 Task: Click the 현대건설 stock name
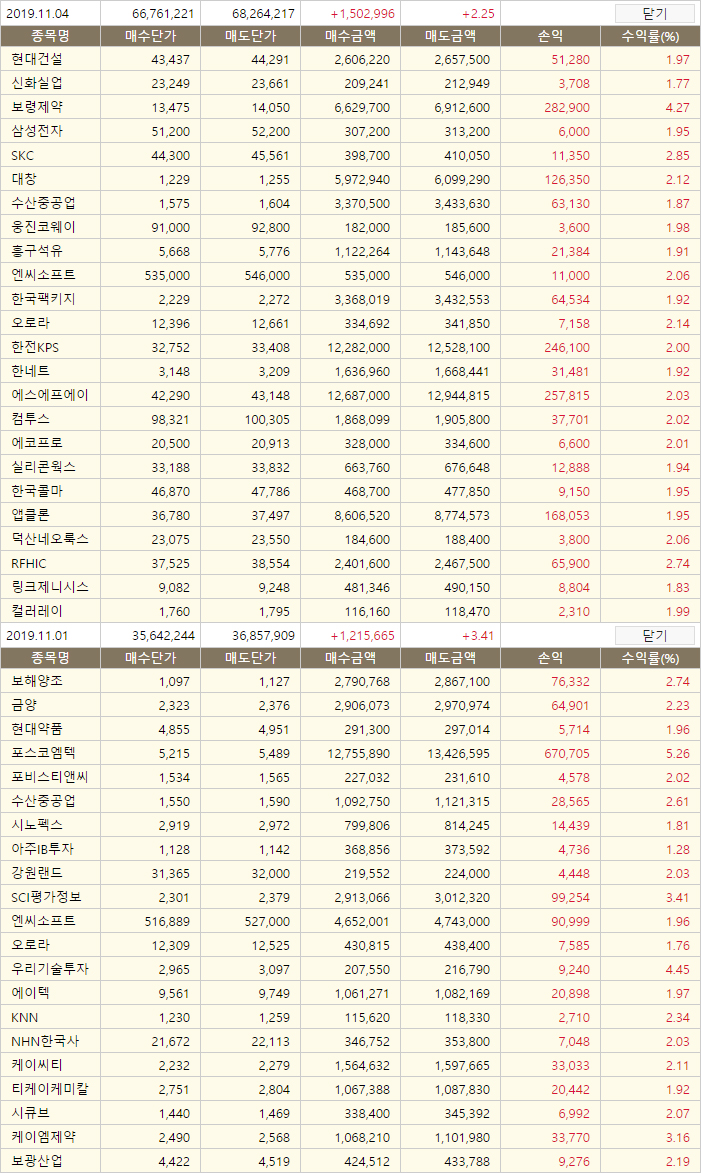(37, 59)
